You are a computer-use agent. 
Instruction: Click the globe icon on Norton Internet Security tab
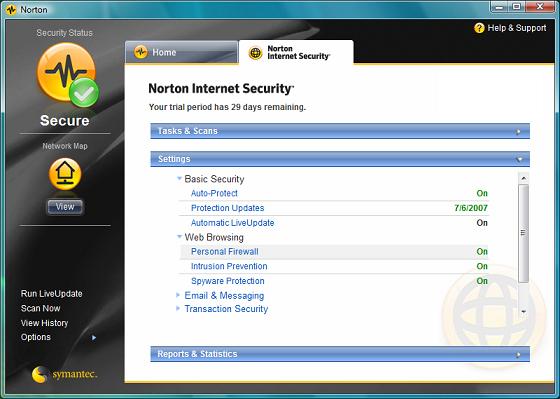(256, 53)
